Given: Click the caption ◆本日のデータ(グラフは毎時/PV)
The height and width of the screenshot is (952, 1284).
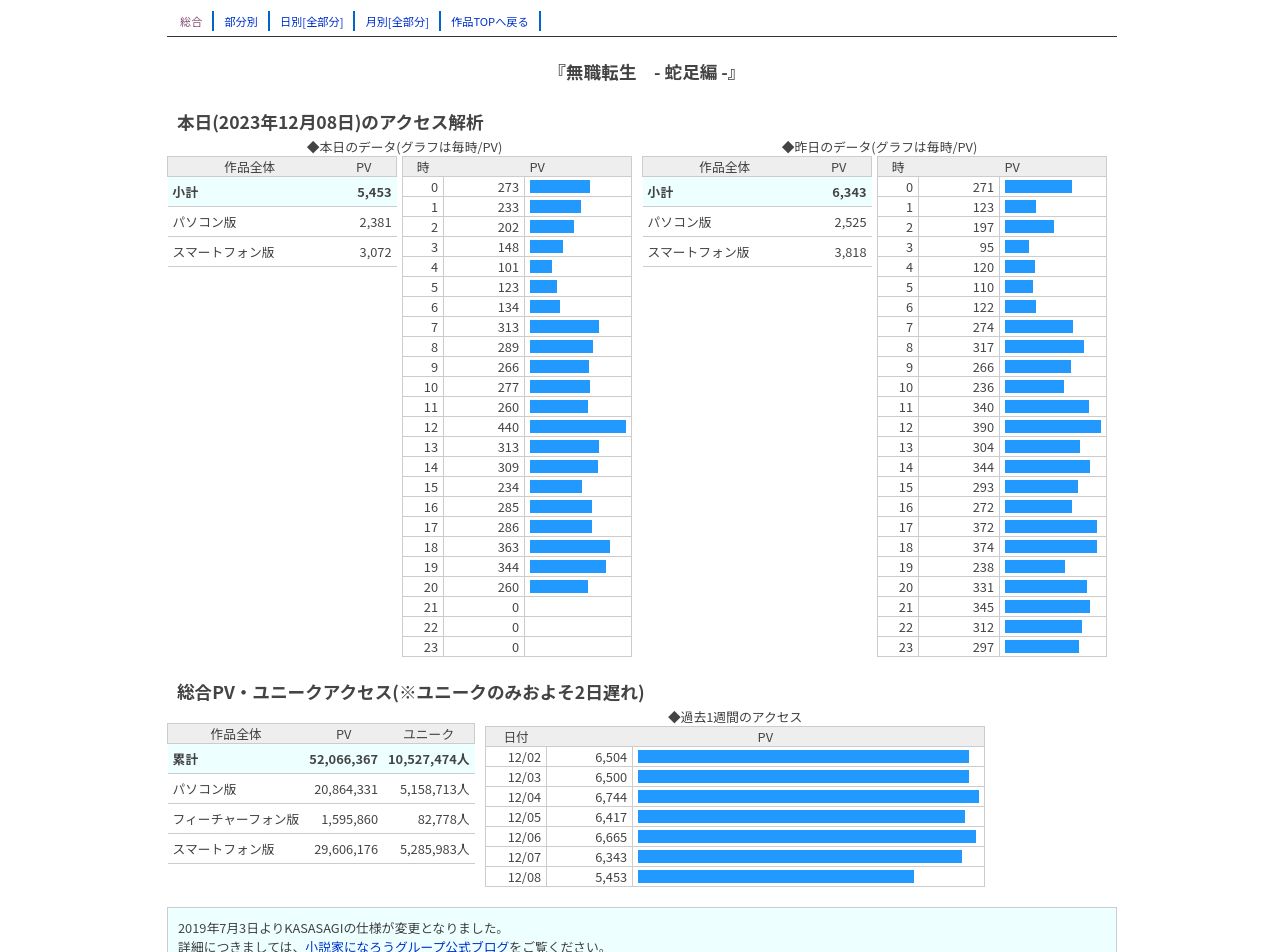Looking at the screenshot, I should pyautogui.click(x=404, y=147).
